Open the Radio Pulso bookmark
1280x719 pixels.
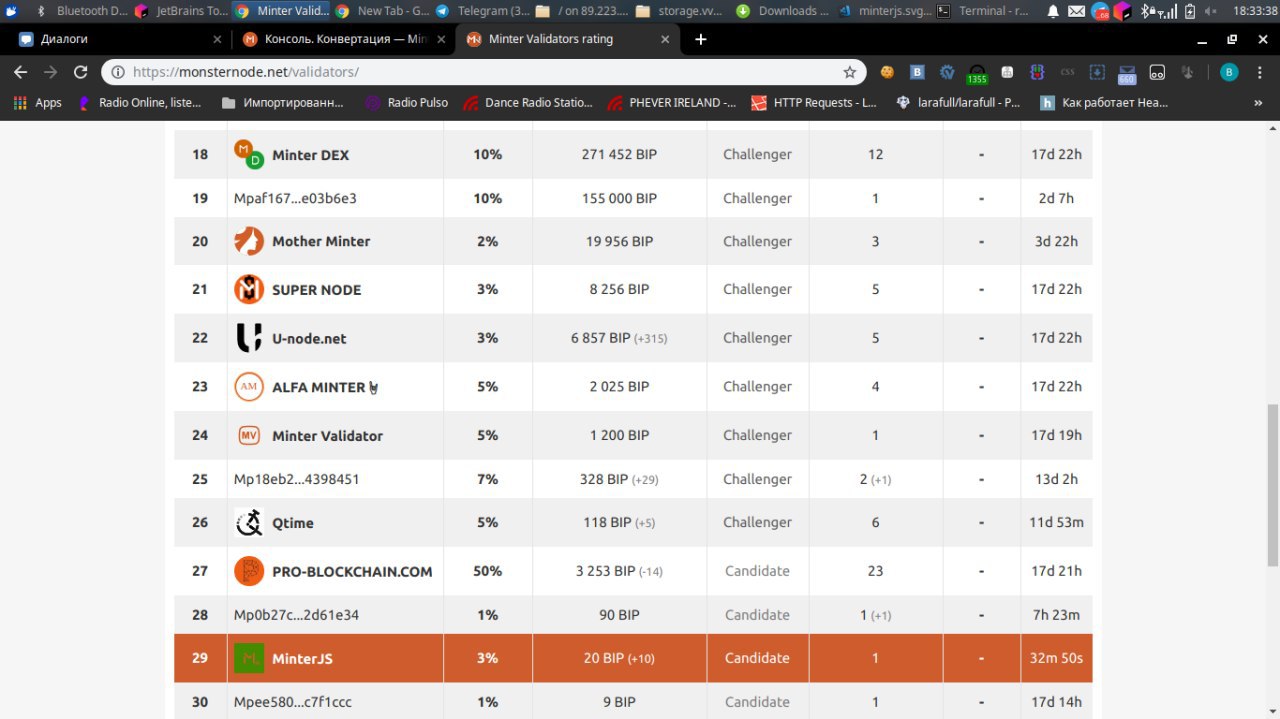[x=407, y=102]
